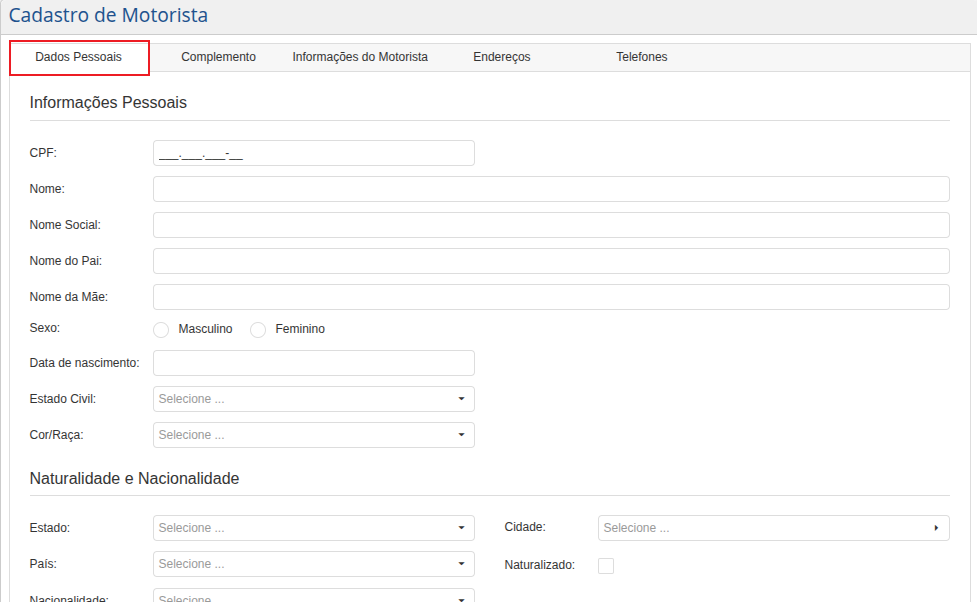
Task: Open the Estado dropdown list
Action: coord(313,528)
